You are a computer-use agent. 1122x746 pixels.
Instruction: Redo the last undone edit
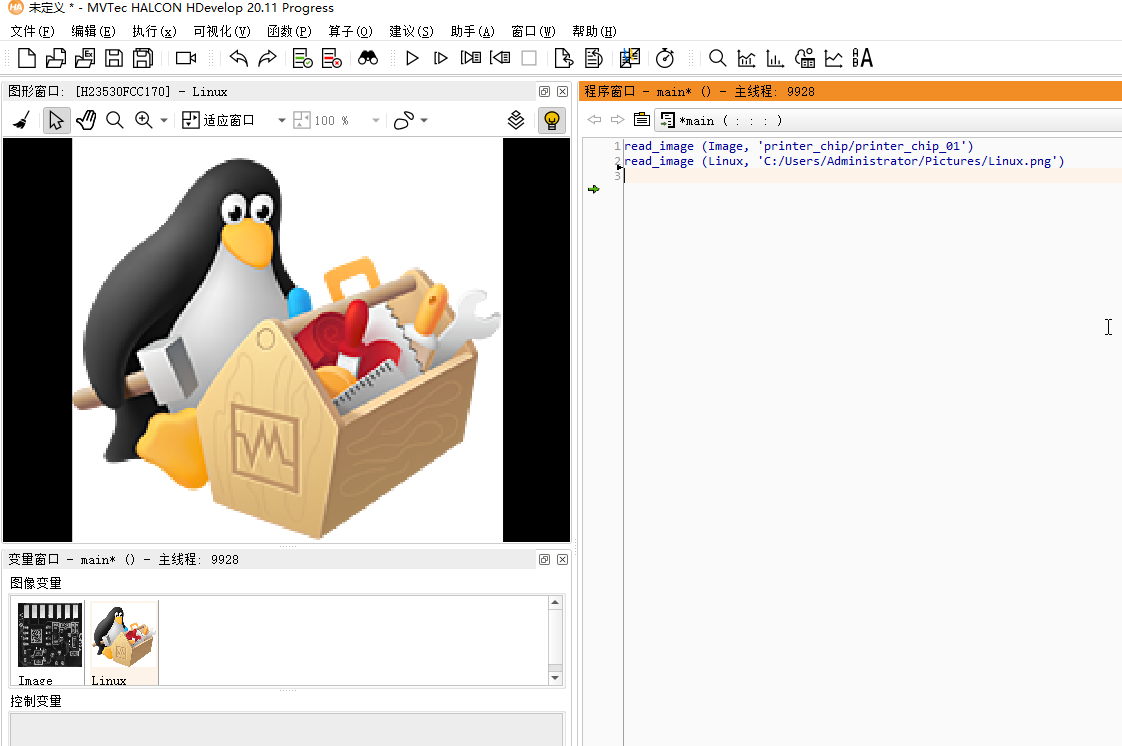tap(267, 58)
